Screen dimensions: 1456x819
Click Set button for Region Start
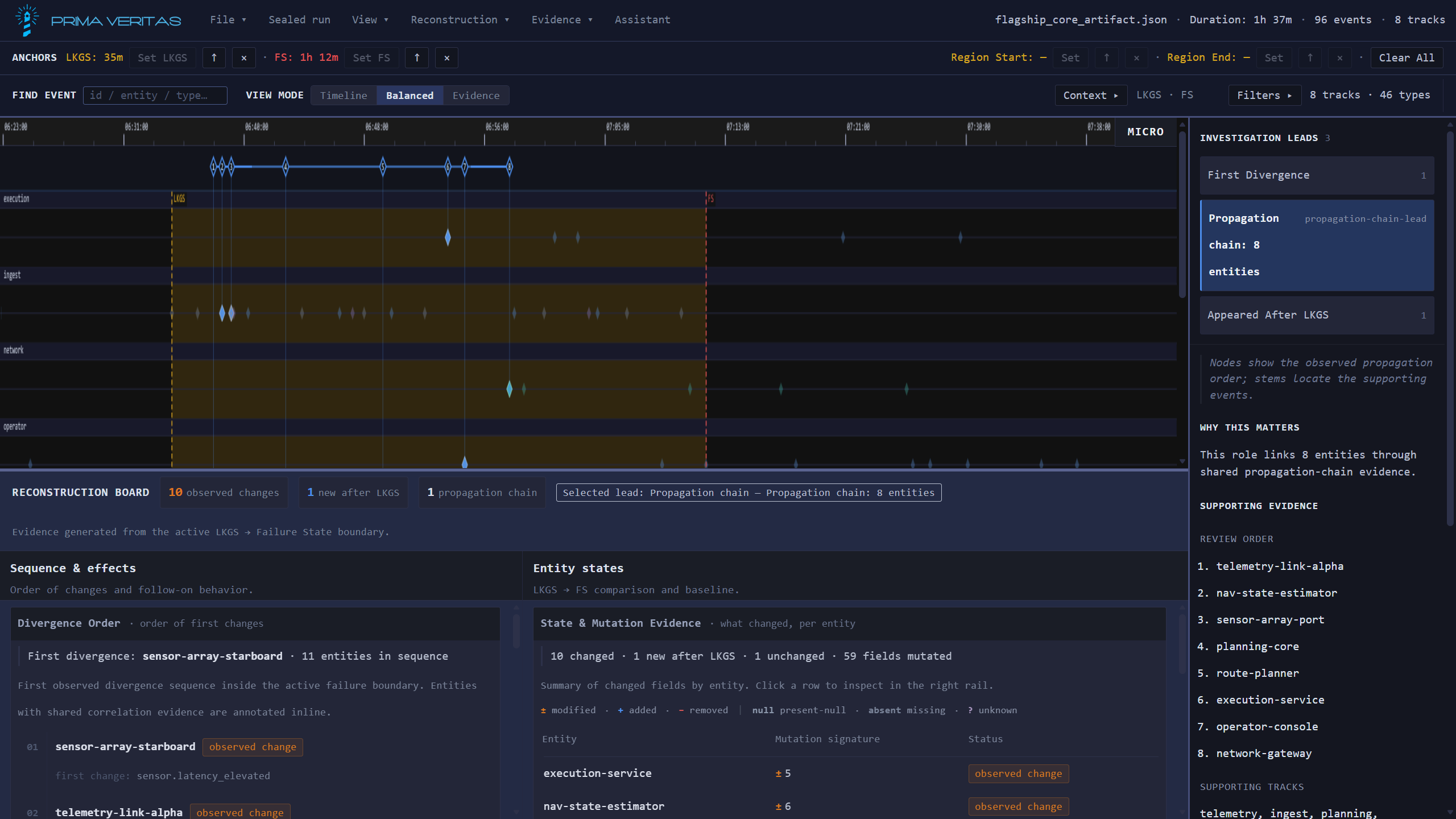coord(1070,57)
